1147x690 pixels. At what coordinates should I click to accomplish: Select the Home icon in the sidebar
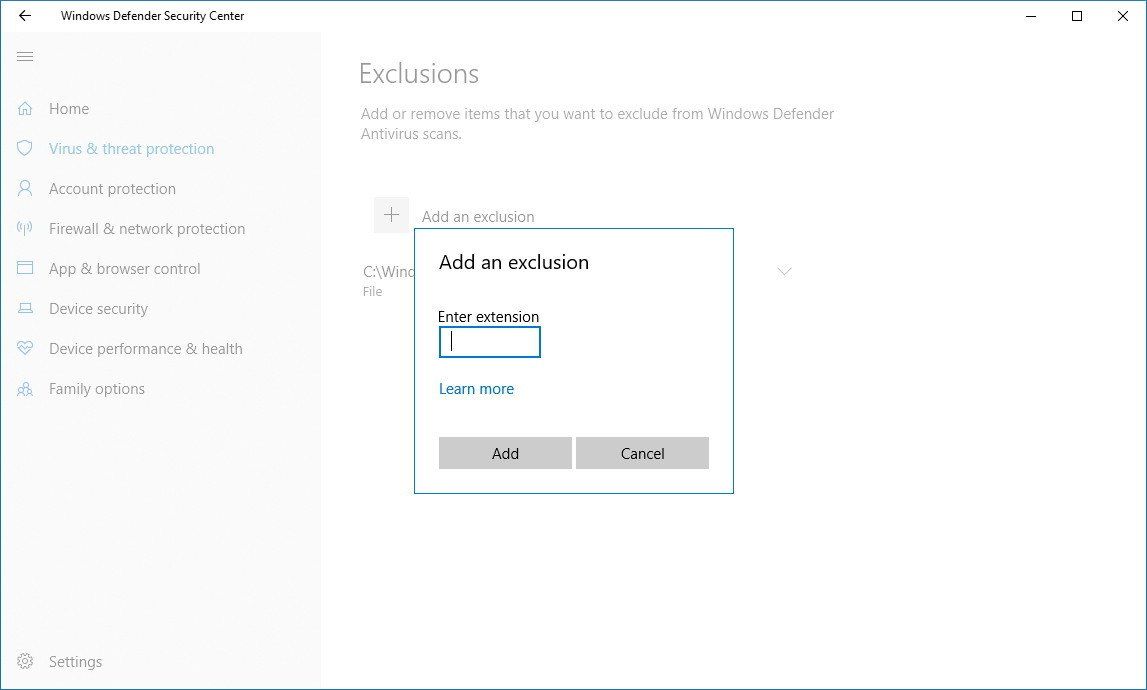tap(24, 108)
